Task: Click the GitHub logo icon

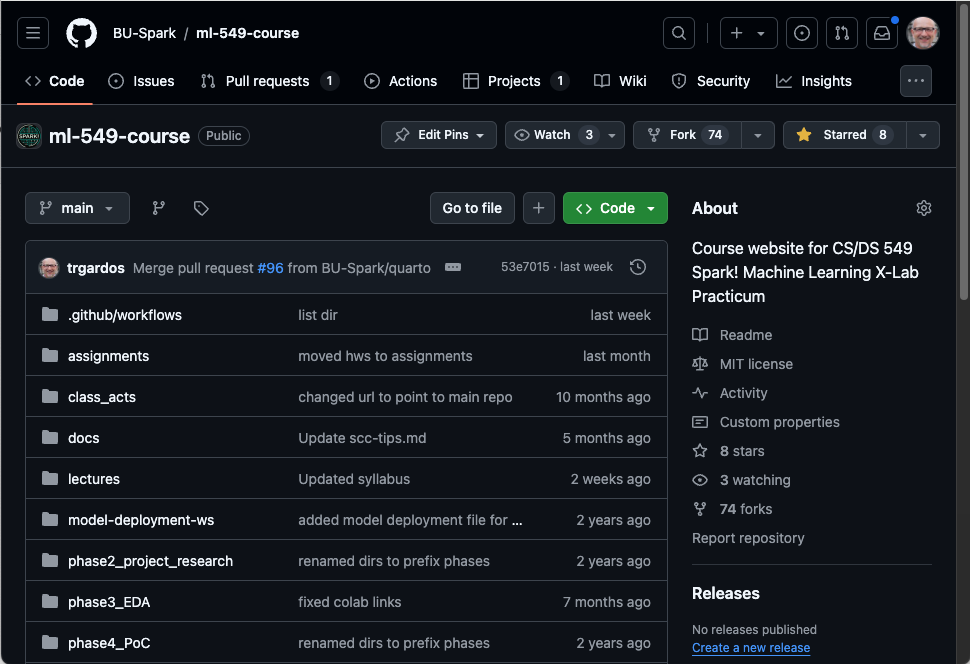Action: point(82,33)
